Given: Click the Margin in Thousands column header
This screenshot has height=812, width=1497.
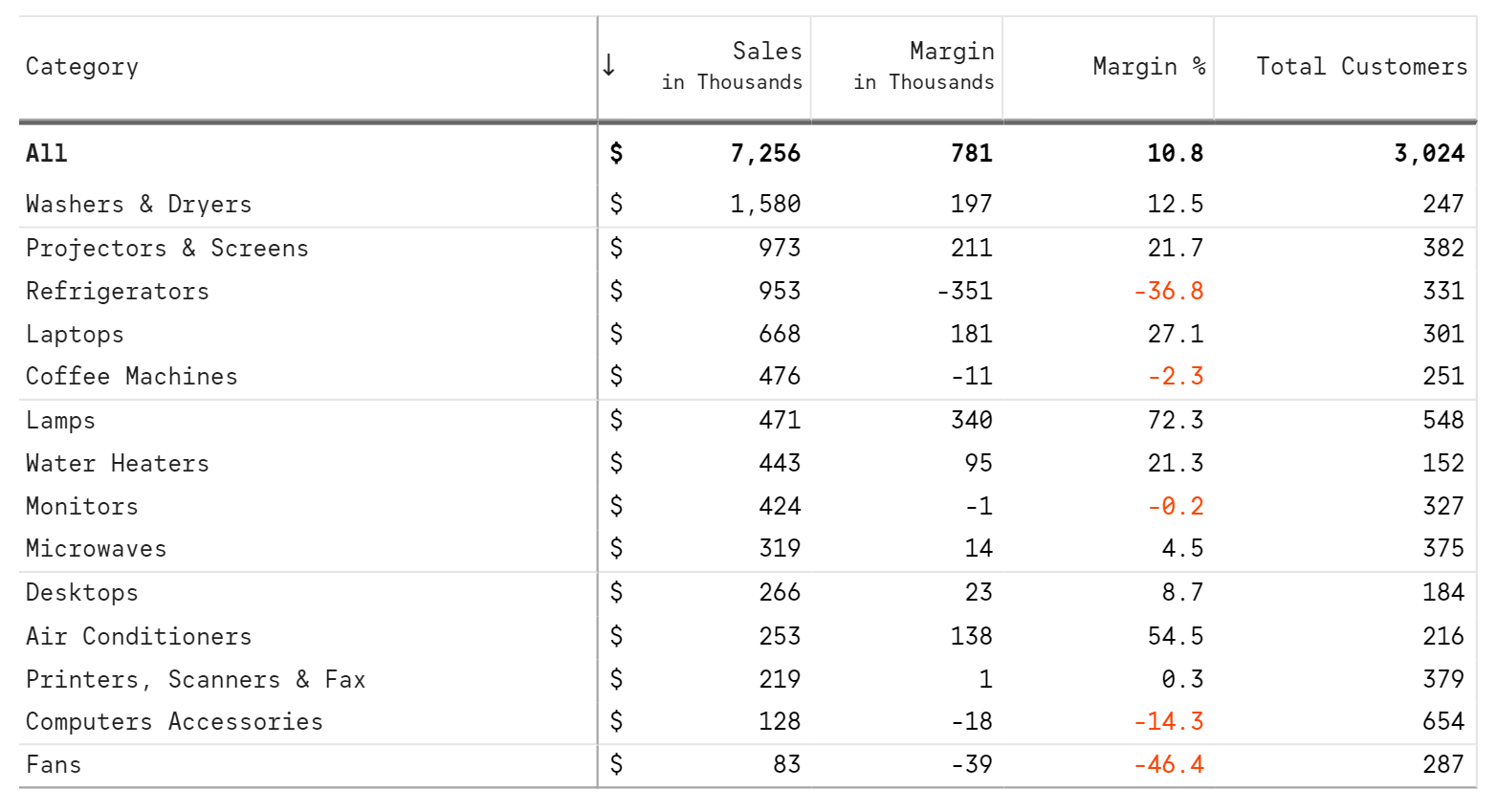Looking at the screenshot, I should point(923,66).
